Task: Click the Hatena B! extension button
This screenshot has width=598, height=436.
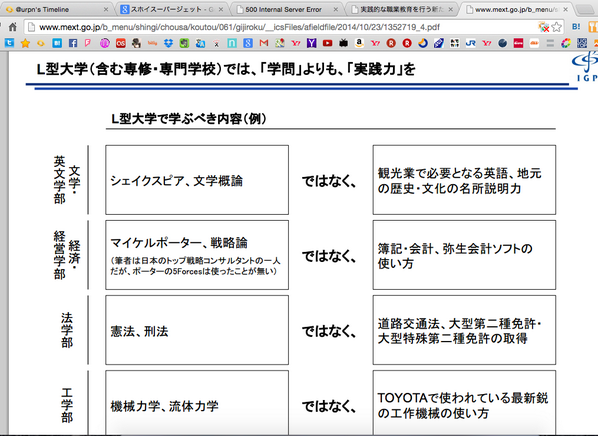Action: [576, 27]
